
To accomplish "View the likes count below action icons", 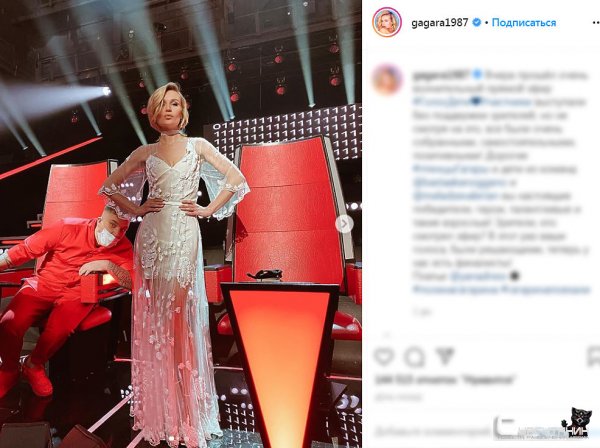I will 444,380.
